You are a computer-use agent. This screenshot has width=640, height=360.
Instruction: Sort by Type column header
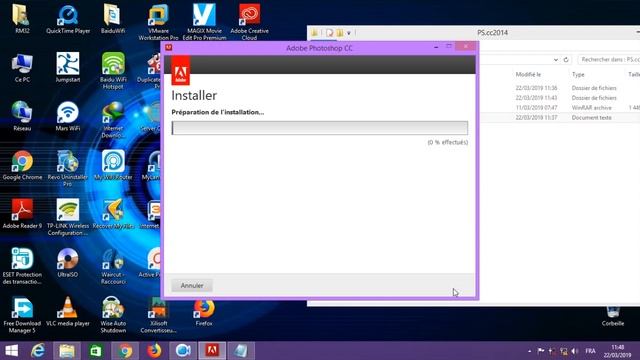(578, 74)
